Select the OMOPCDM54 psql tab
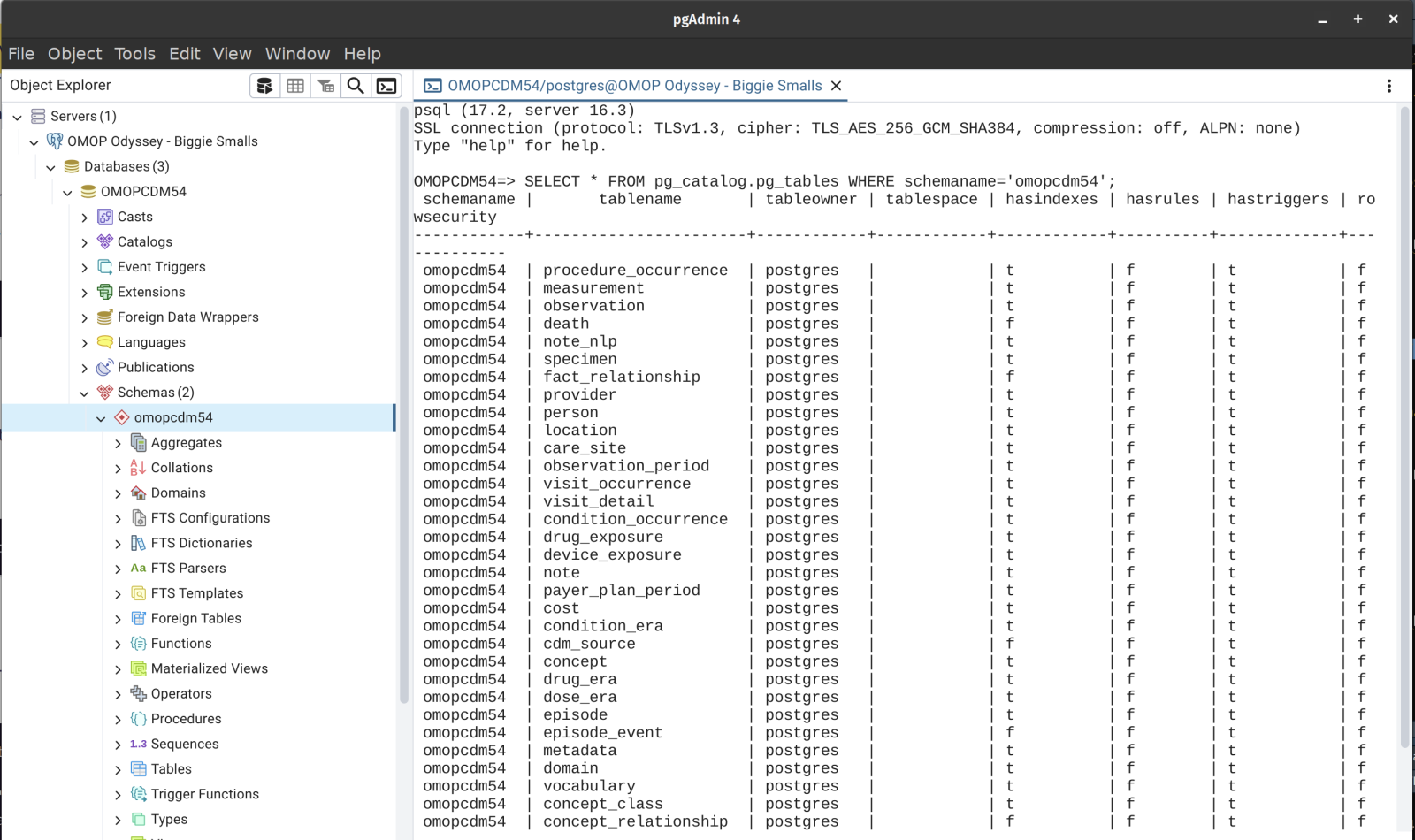The image size is (1415, 840). pyautogui.click(x=634, y=86)
